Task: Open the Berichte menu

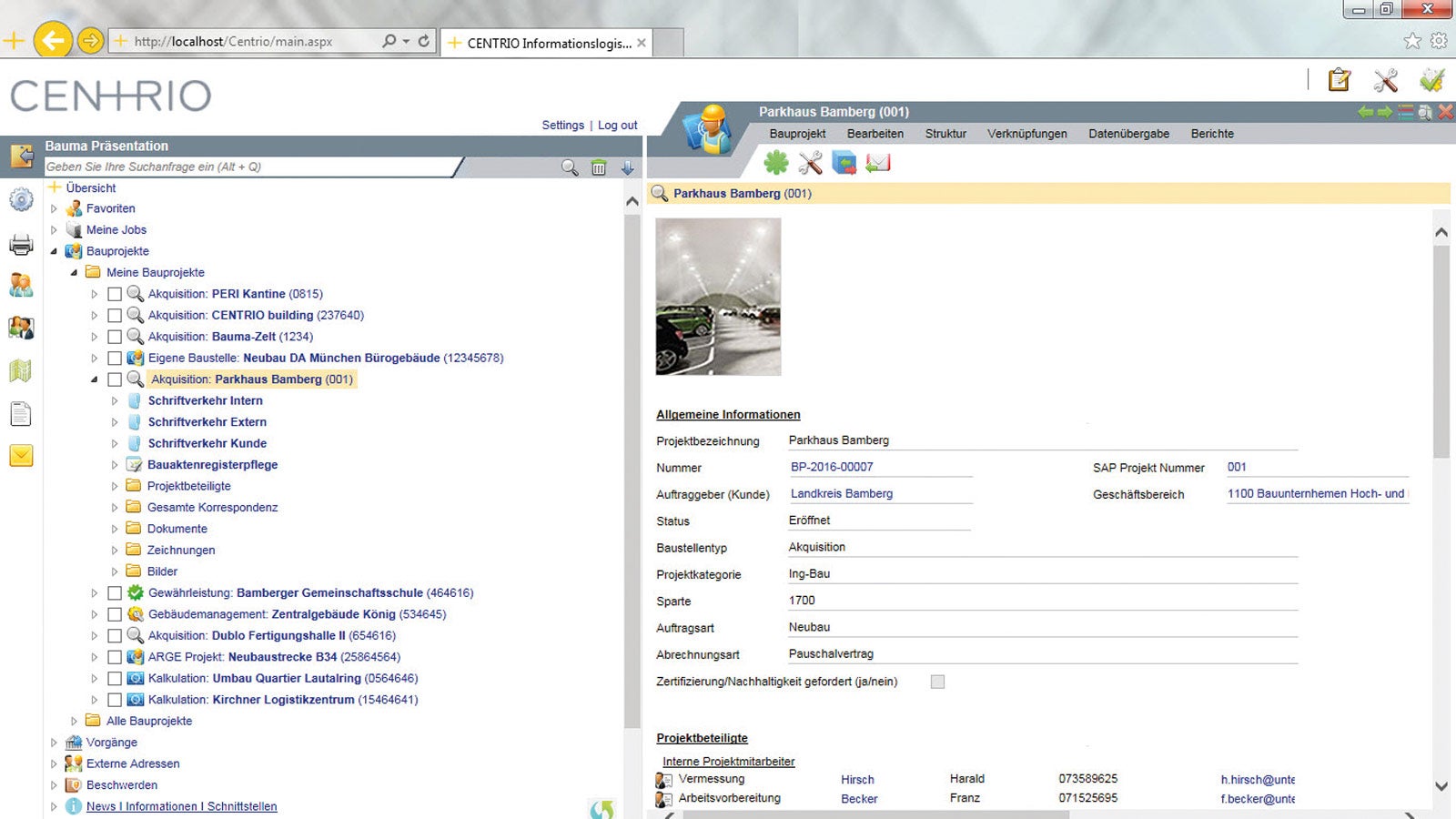Action: (1212, 134)
